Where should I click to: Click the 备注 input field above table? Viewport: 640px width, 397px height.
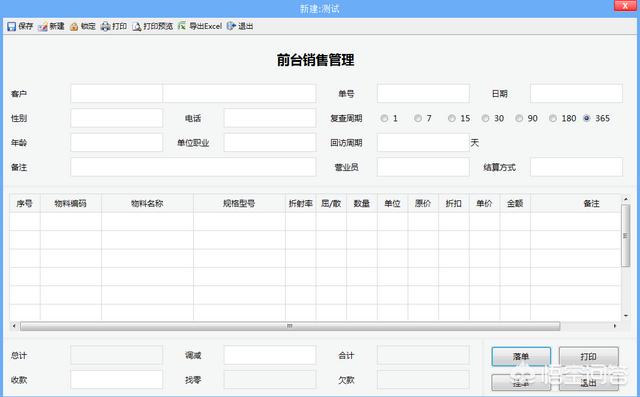click(x=193, y=167)
